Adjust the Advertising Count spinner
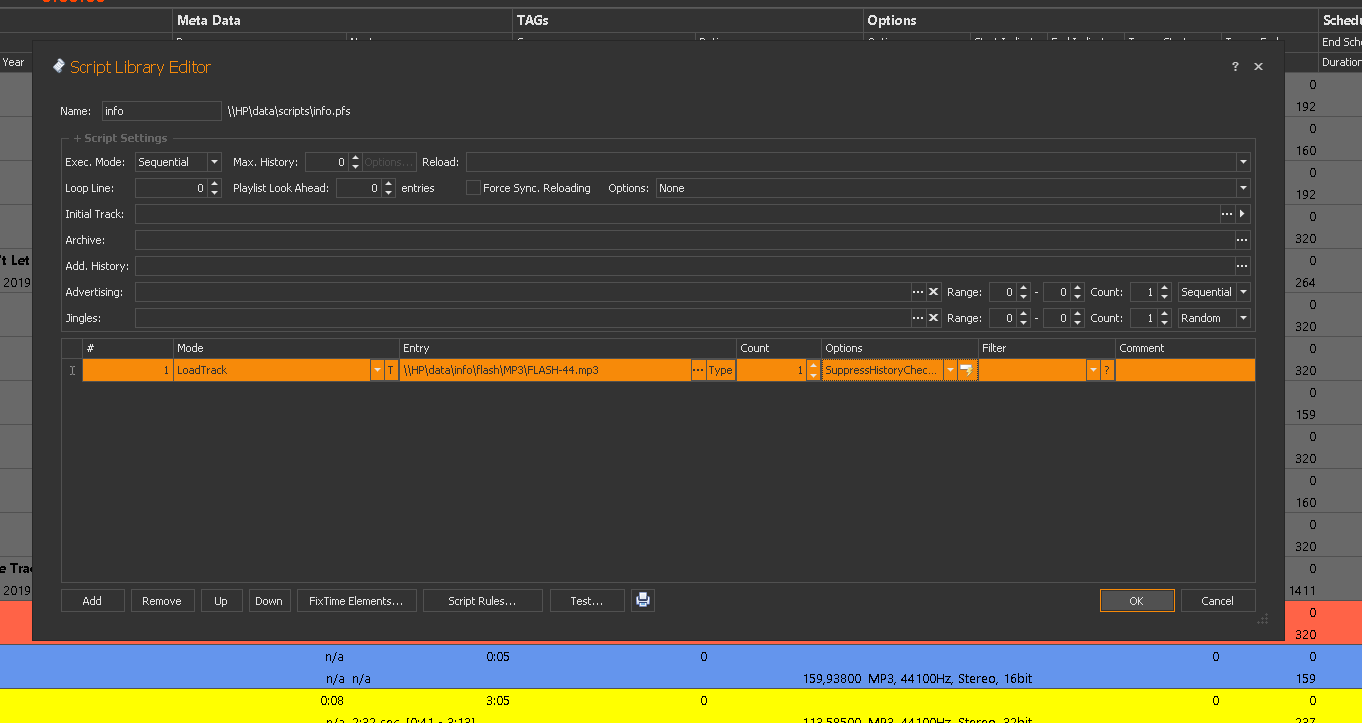The image size is (1362, 723). [1165, 292]
